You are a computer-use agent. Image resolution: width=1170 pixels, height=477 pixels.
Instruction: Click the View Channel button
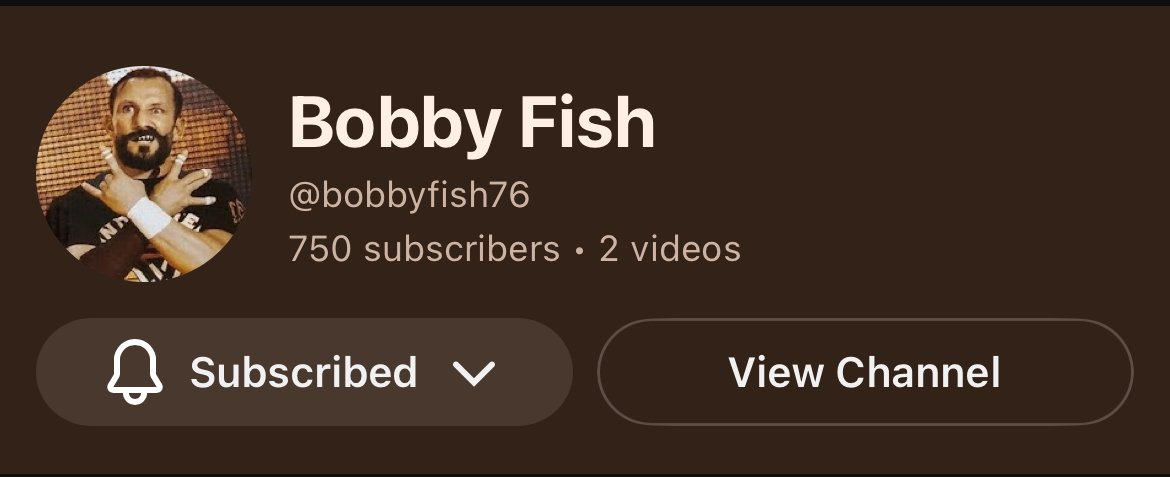(865, 372)
